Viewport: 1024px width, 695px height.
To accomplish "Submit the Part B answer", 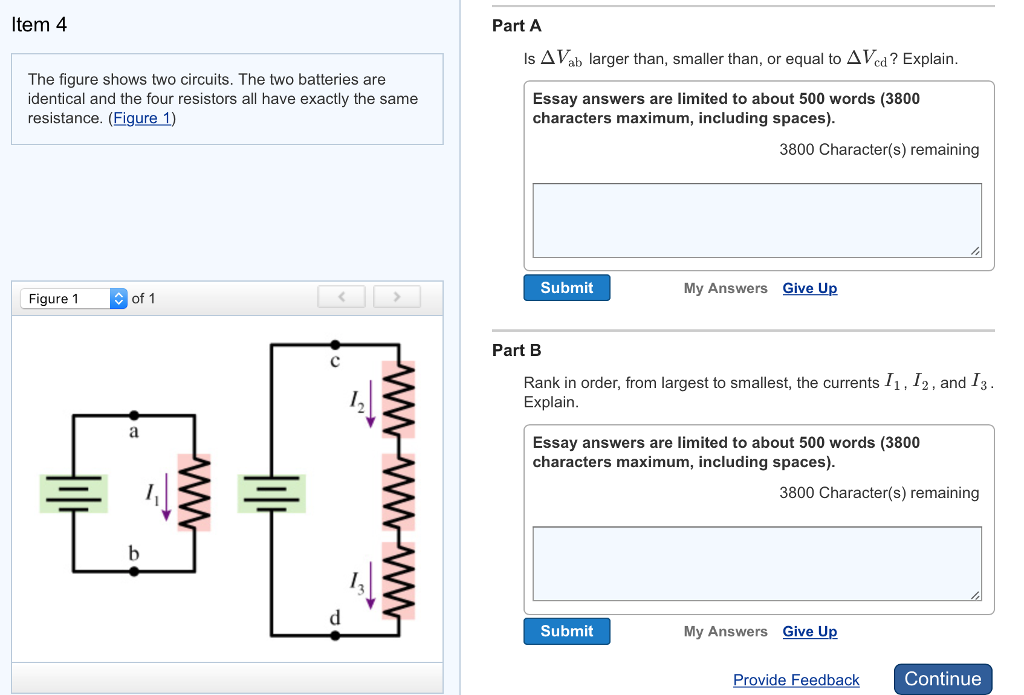I will click(x=566, y=631).
